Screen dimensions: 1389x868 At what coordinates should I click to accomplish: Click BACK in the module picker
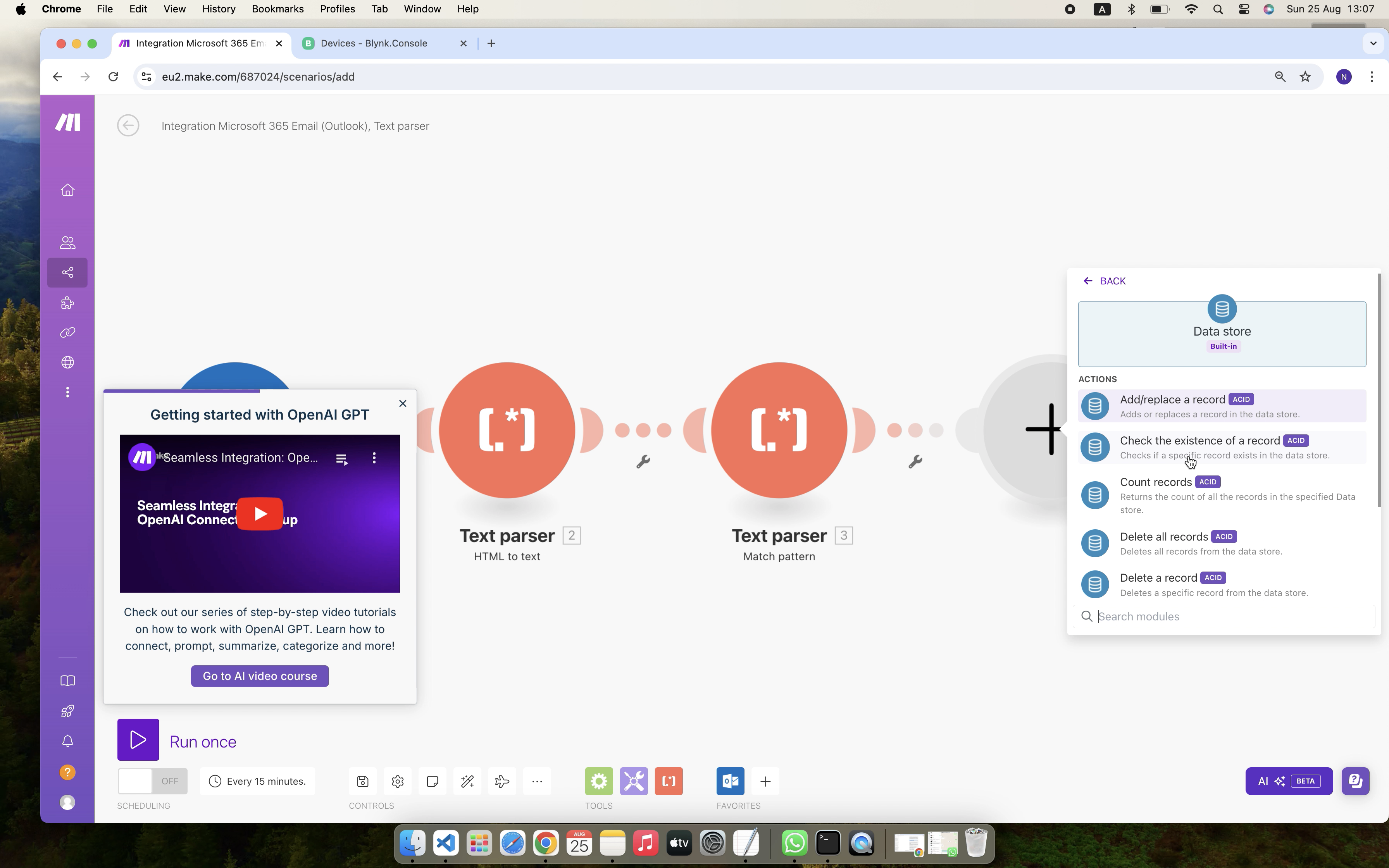coord(1104,281)
